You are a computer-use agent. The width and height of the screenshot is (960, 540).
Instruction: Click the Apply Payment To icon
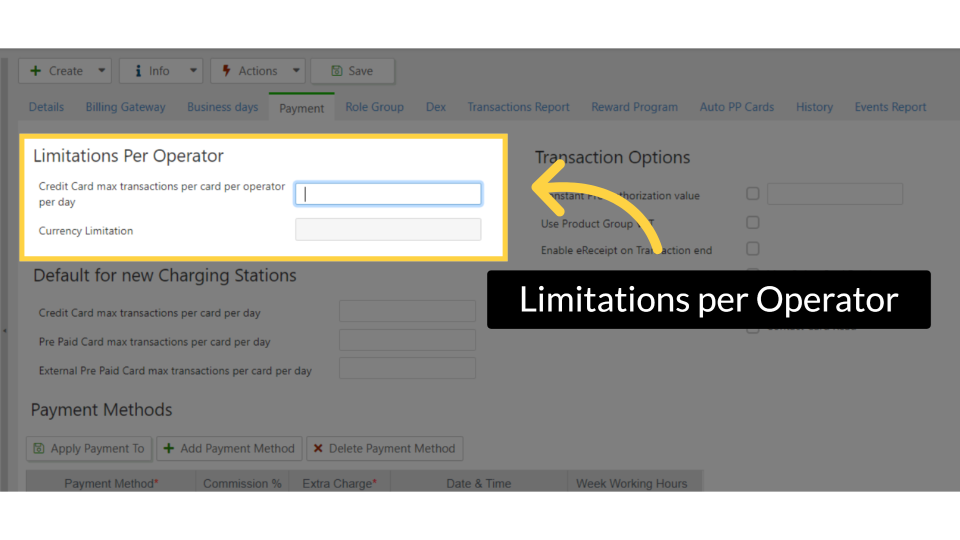pos(39,449)
